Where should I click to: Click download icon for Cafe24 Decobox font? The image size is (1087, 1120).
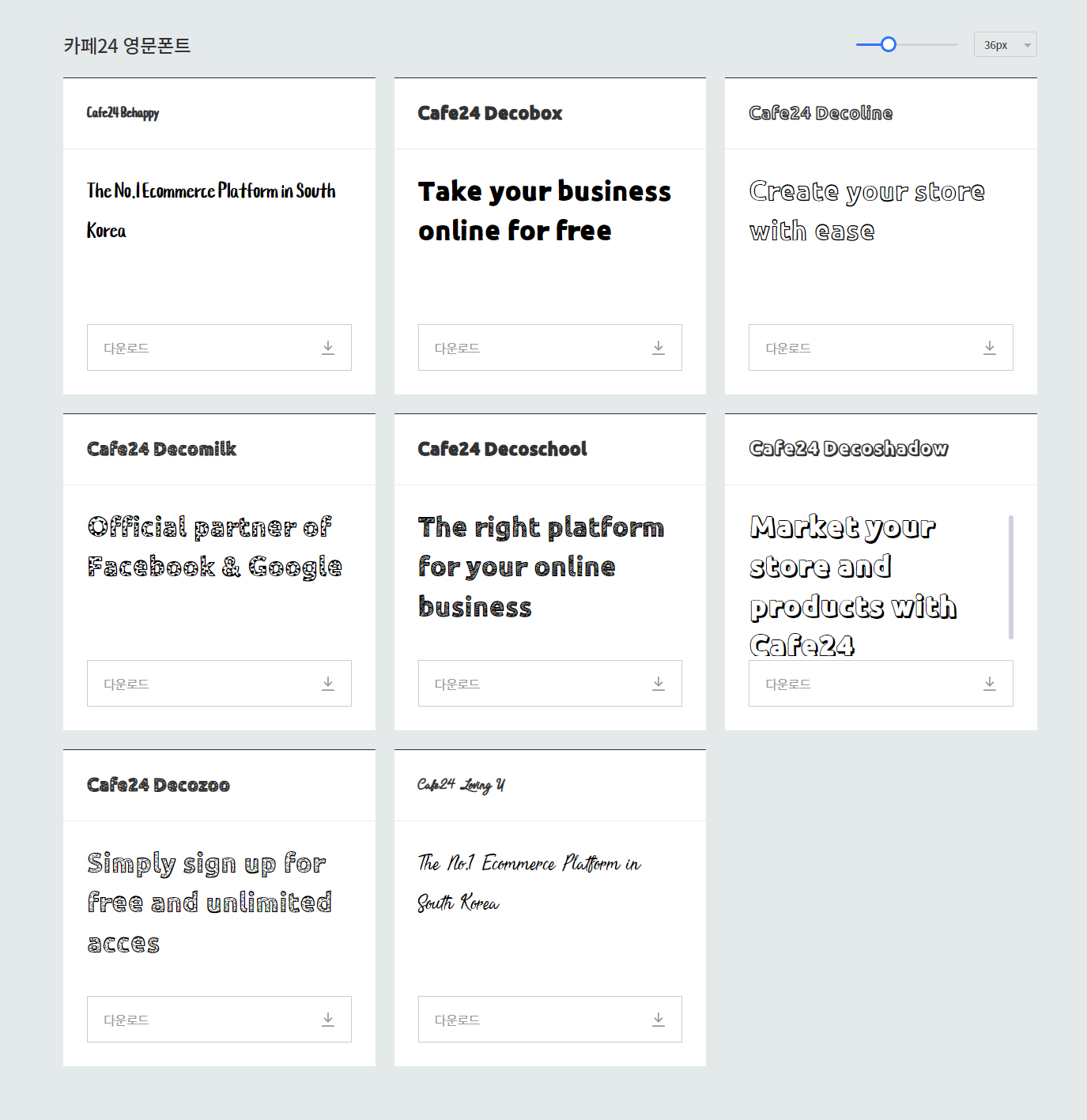[x=659, y=348]
